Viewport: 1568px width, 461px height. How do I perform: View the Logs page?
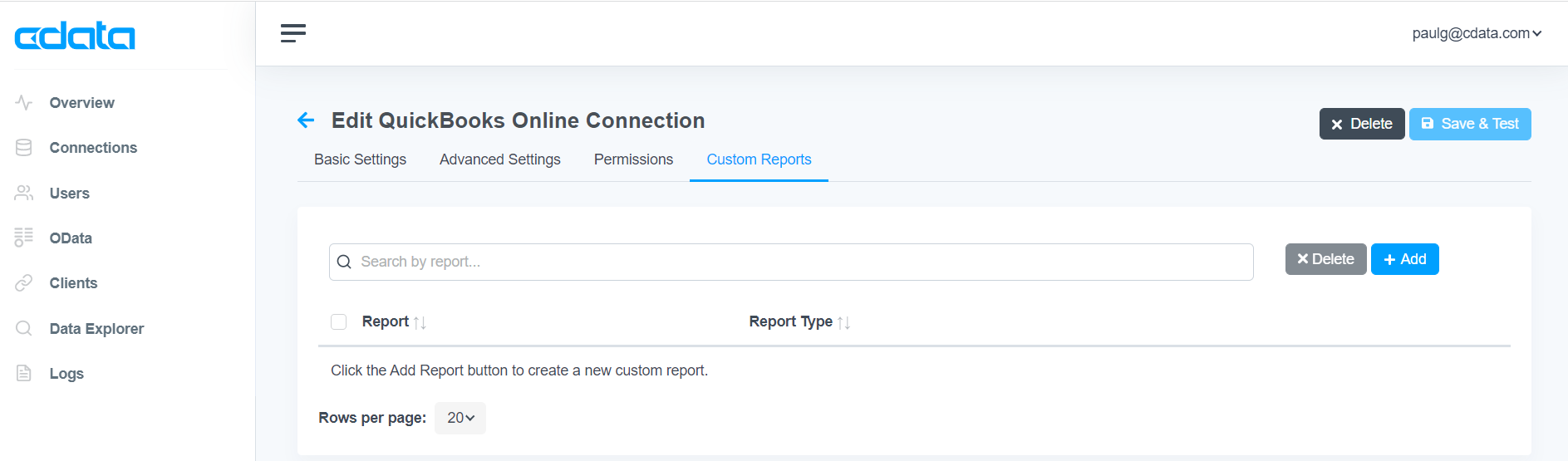tap(66, 374)
